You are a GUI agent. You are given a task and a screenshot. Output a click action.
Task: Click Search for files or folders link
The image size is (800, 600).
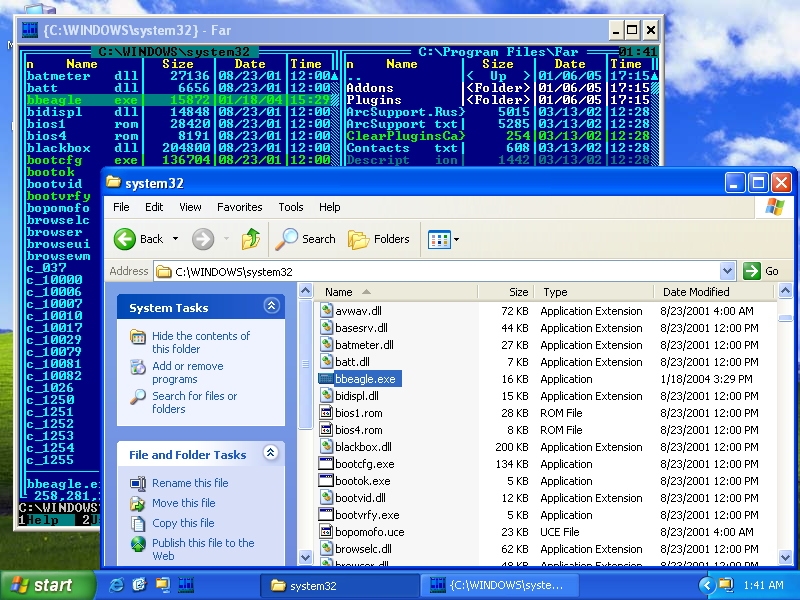(194, 402)
